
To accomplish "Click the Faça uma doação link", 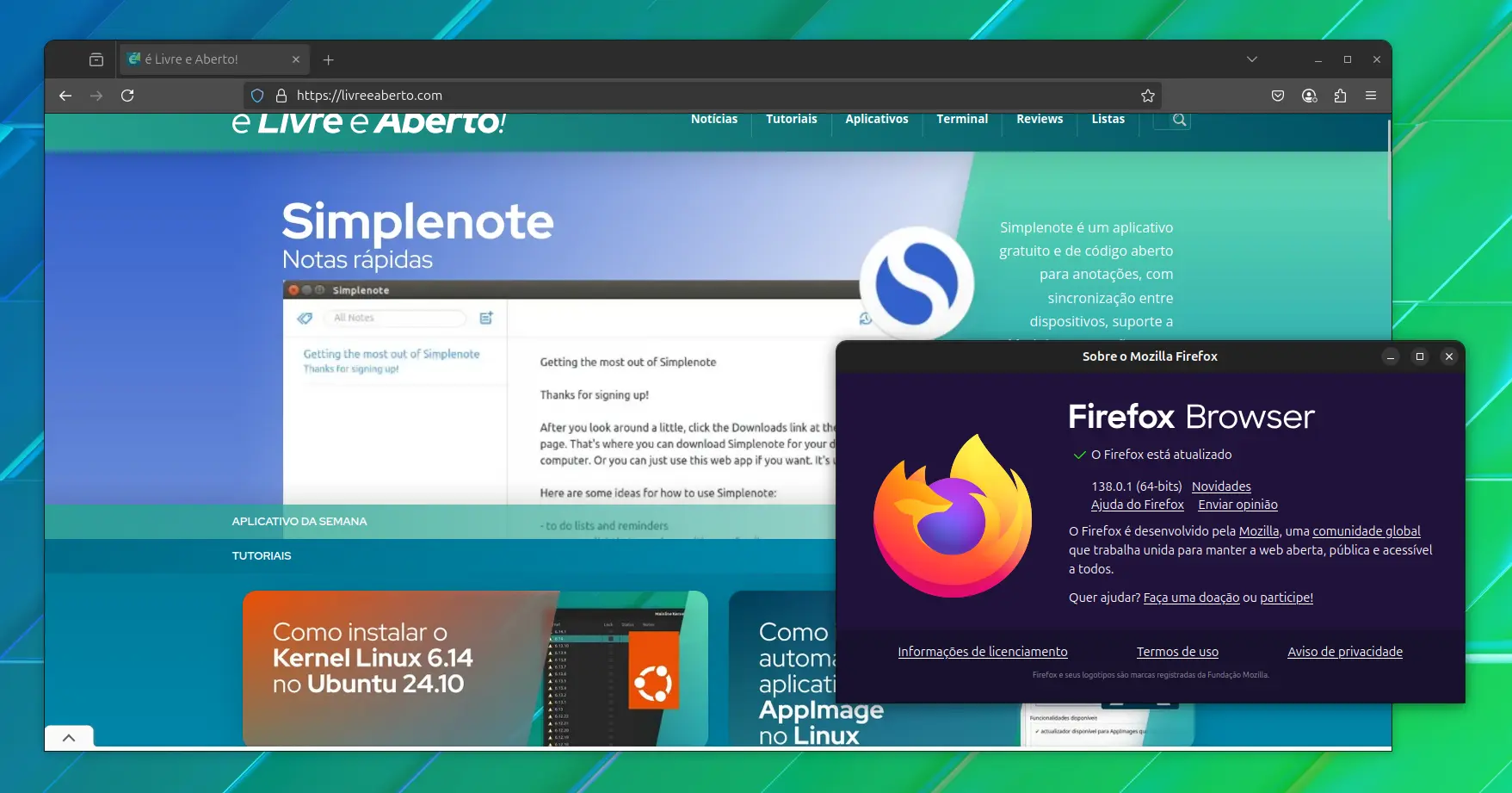I will click(x=1191, y=598).
